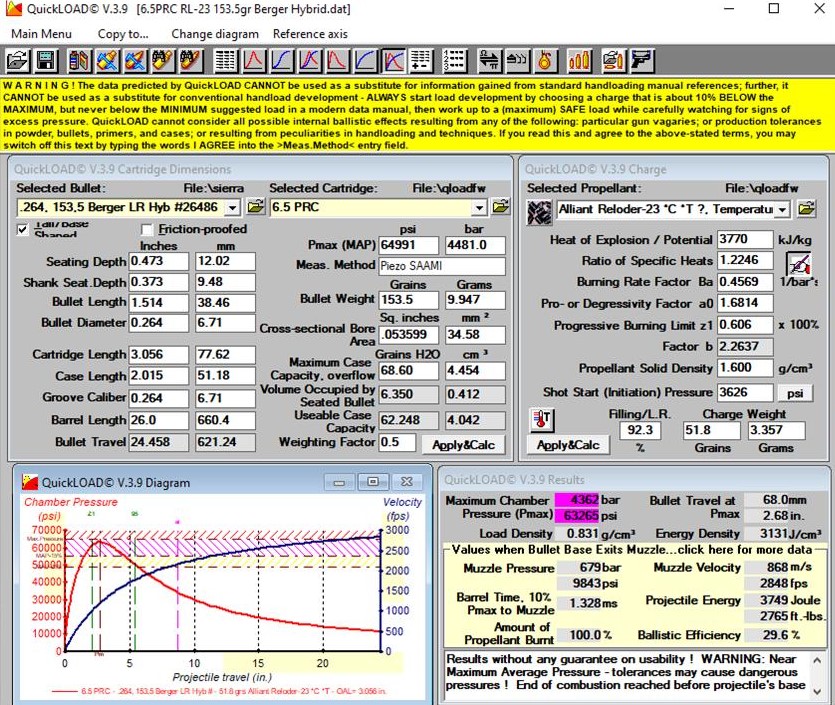Click the Weighting Factor field 0.5
835x705 pixels.
pos(397,442)
